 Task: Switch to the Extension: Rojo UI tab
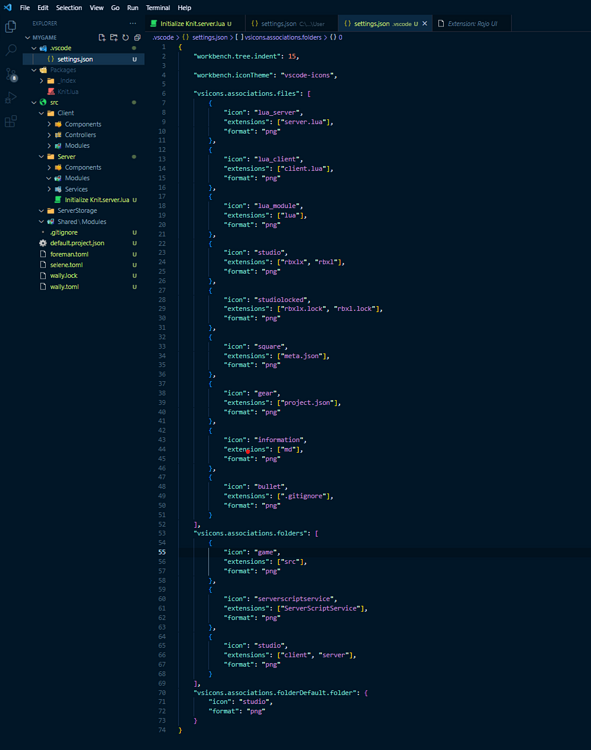[x=472, y=23]
